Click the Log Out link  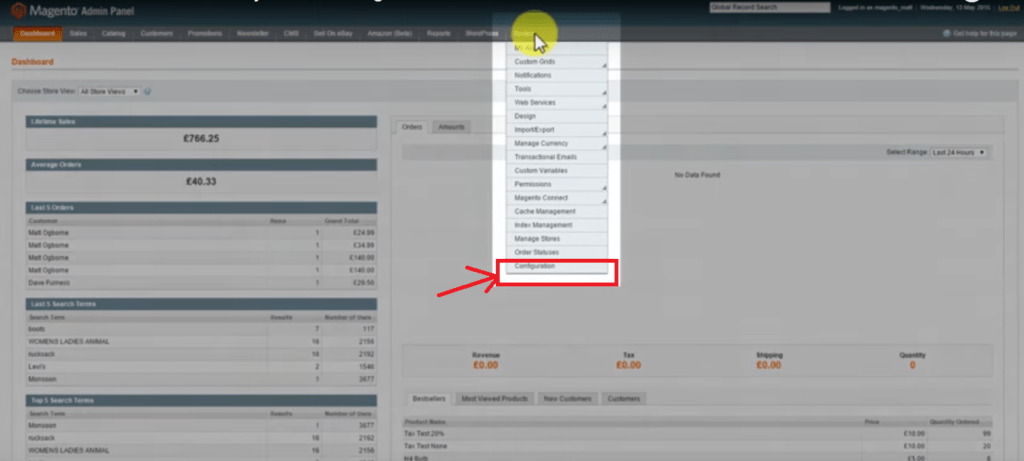(x=1008, y=8)
